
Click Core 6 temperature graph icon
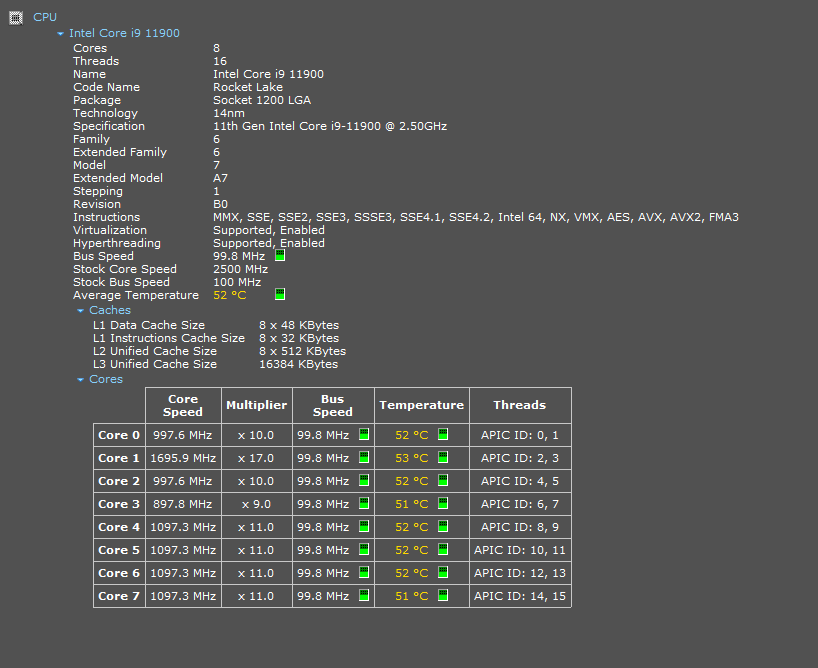click(x=443, y=572)
